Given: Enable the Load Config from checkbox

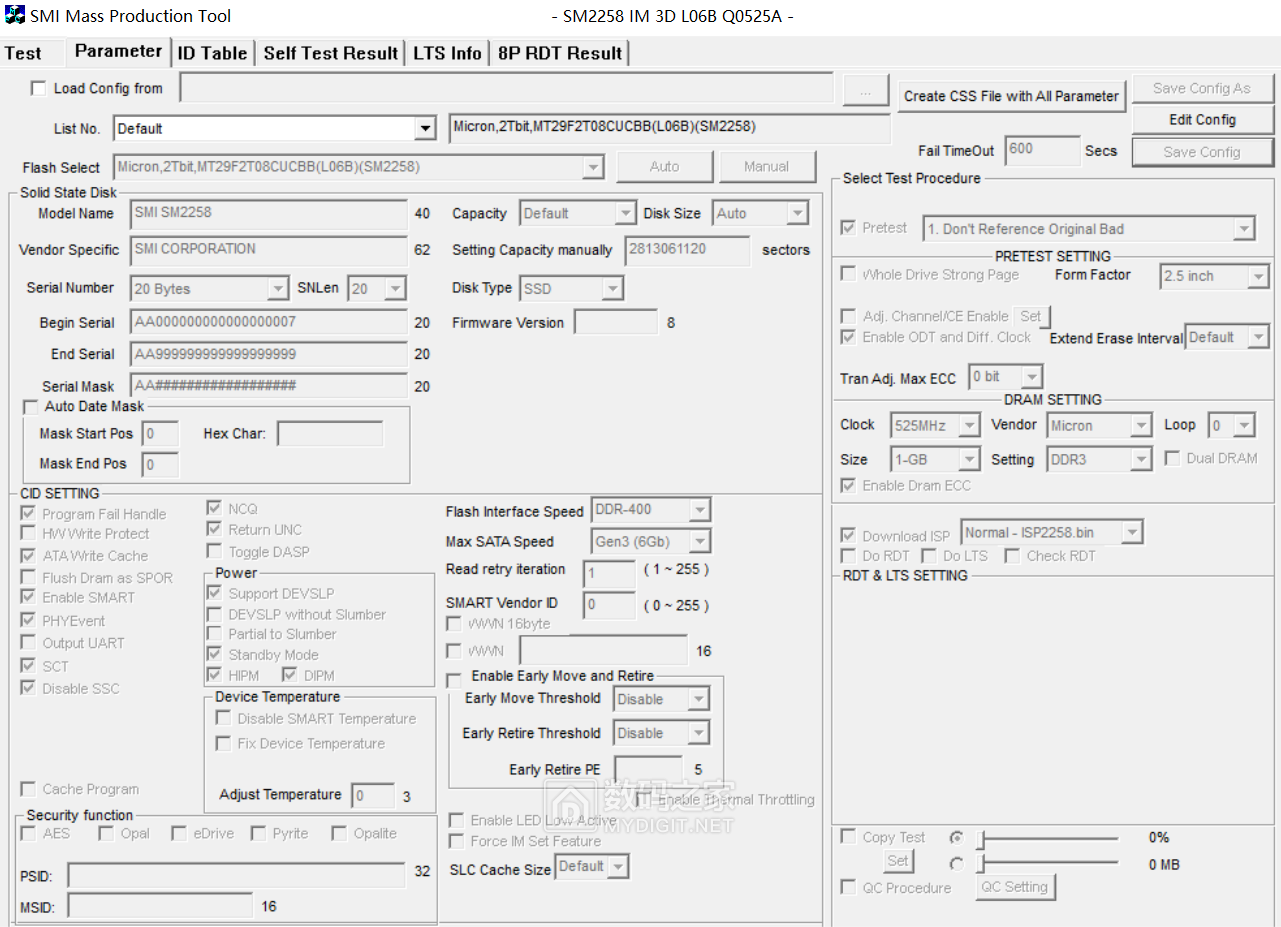Looking at the screenshot, I should click(38, 88).
